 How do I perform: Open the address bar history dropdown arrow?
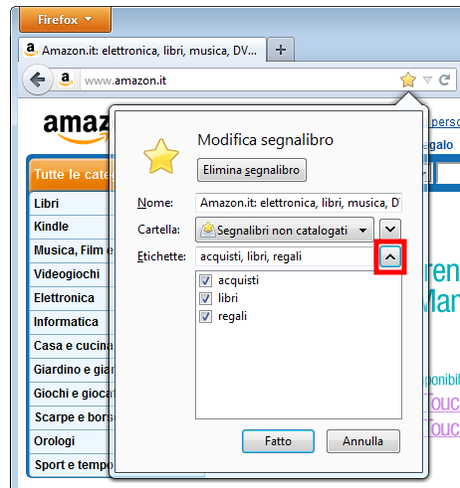click(x=427, y=80)
